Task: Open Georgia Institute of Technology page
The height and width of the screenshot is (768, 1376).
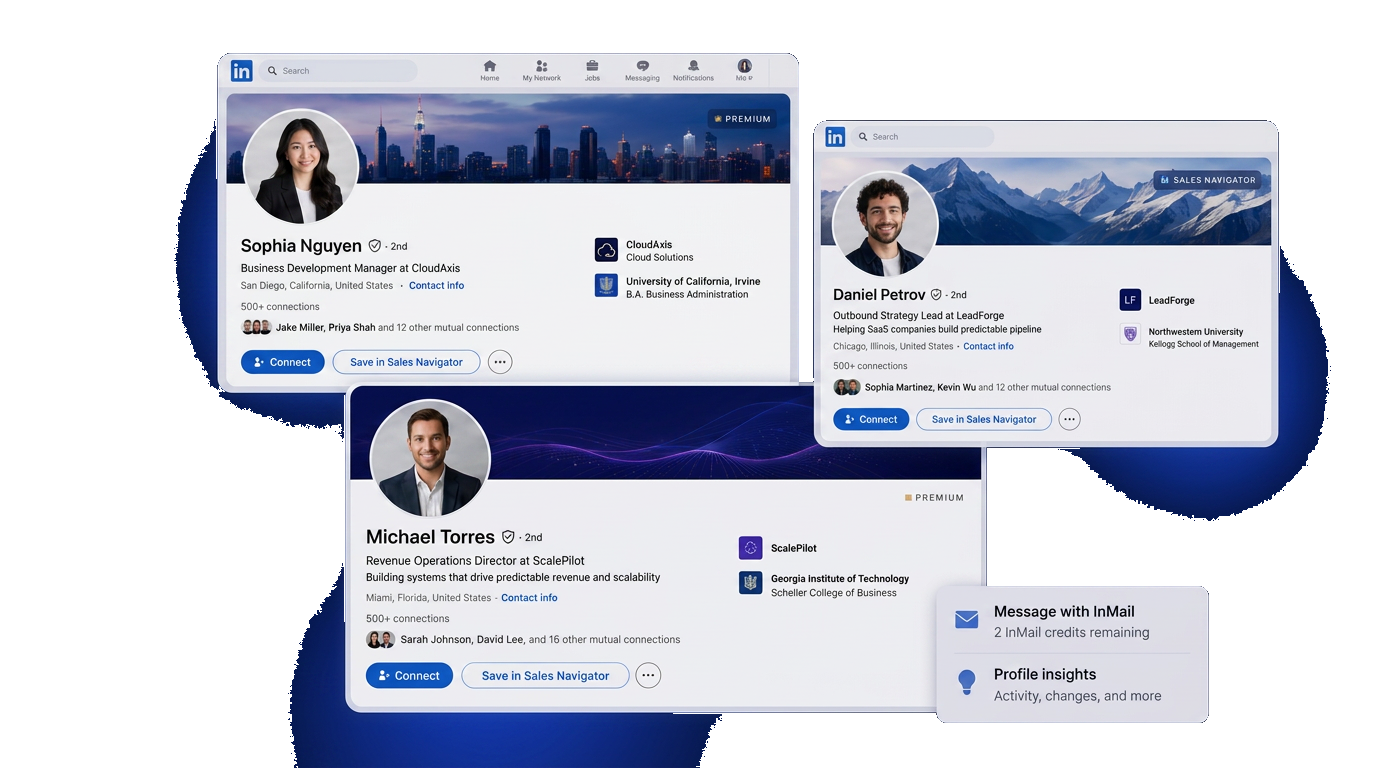Action: (840, 578)
